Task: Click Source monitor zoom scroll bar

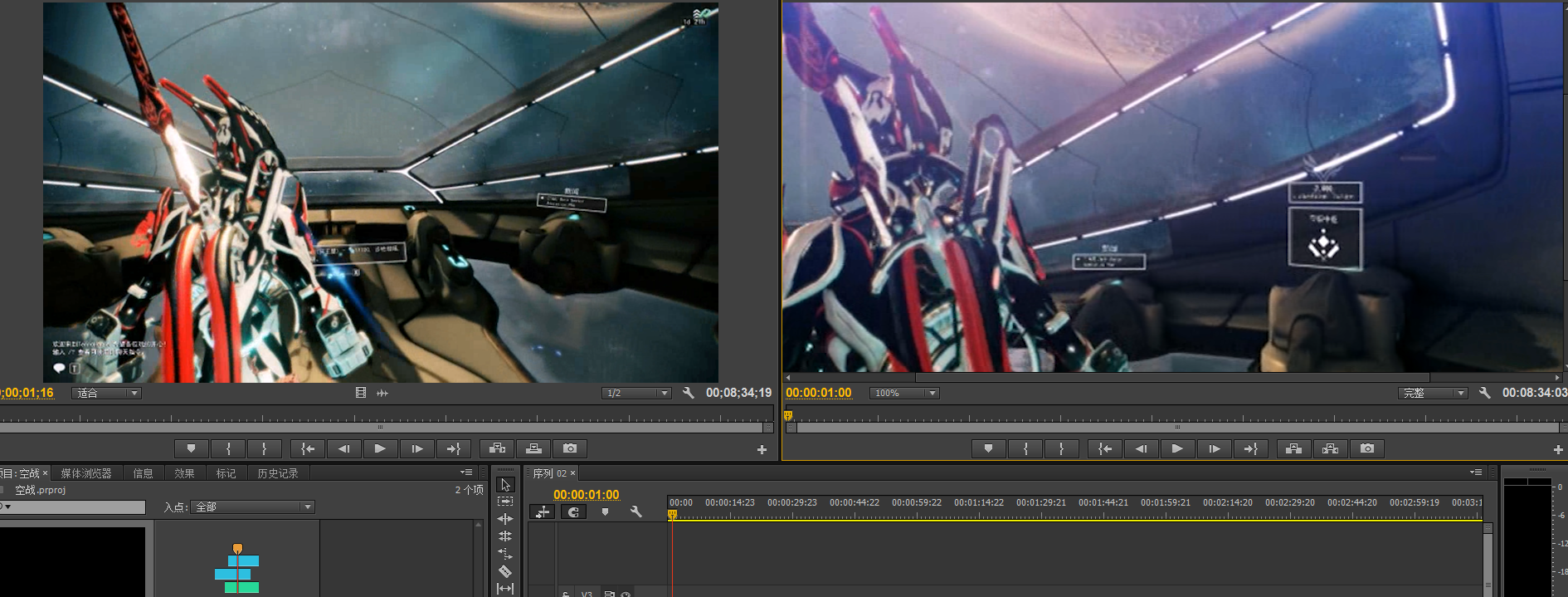Action: click(381, 428)
